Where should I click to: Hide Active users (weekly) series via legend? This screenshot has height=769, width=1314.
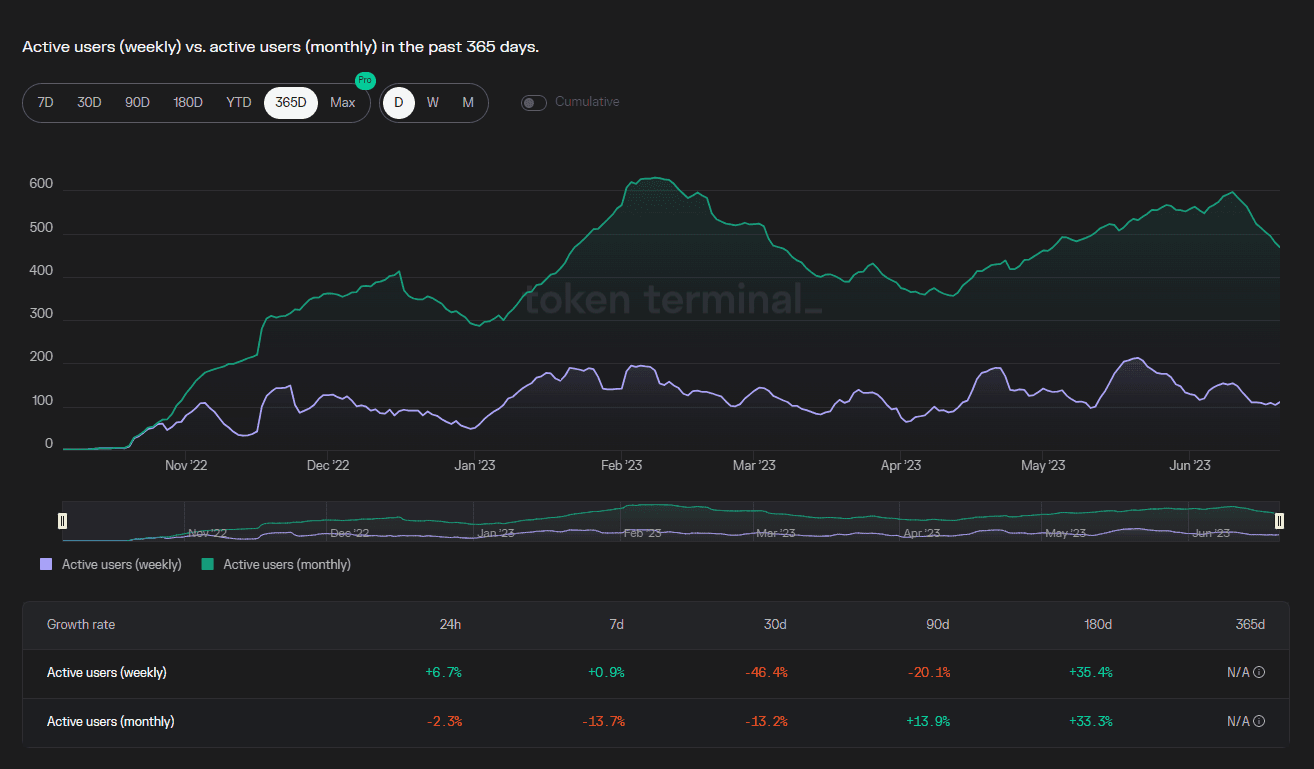pos(111,565)
